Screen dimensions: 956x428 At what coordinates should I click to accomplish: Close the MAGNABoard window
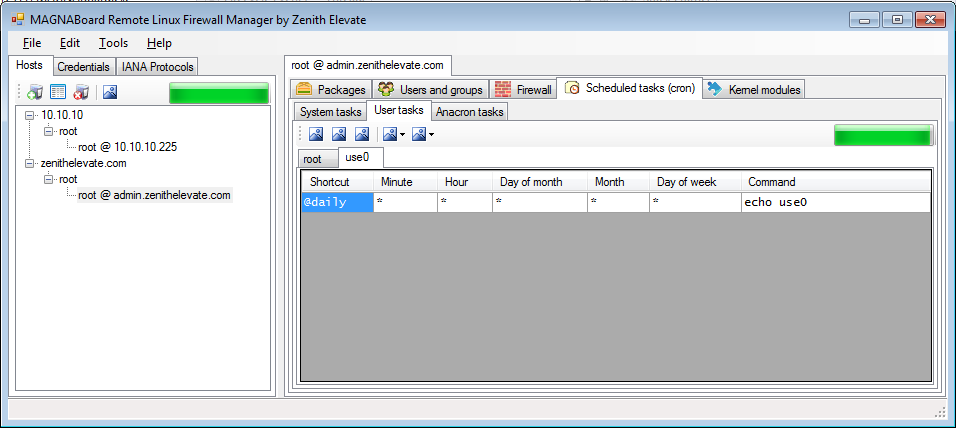tap(929, 20)
